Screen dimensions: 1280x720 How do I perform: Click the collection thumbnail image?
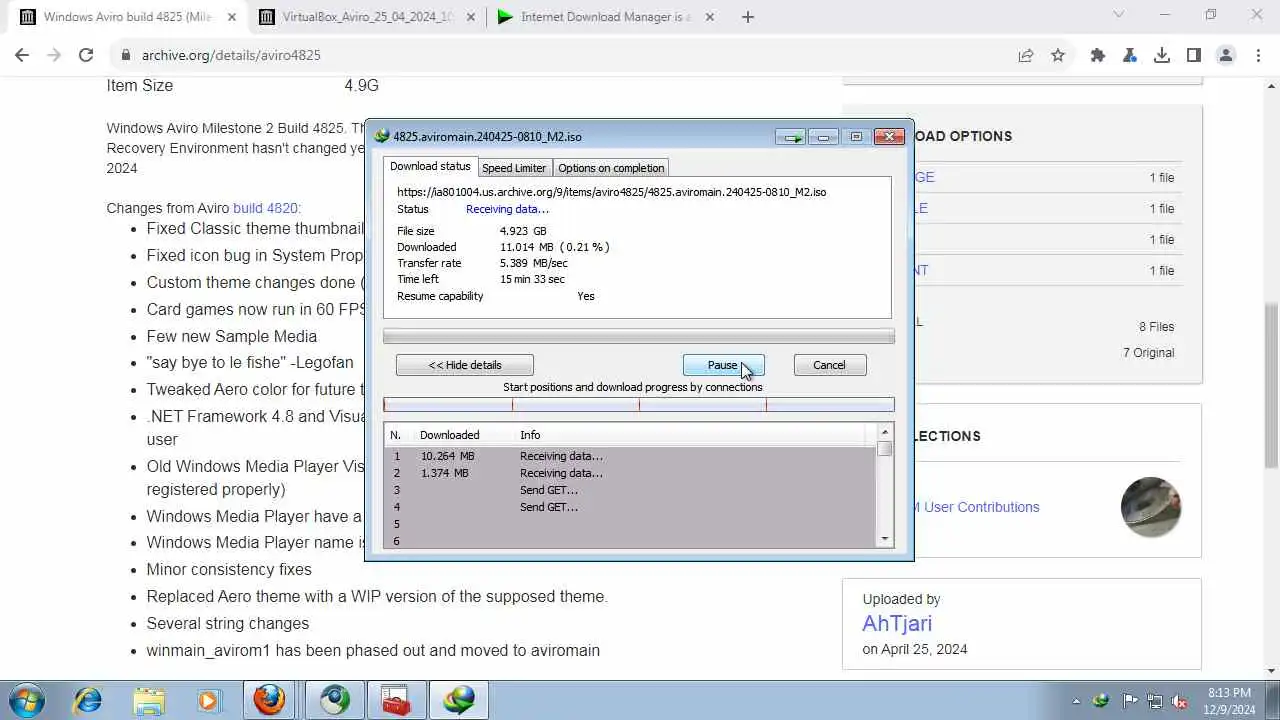(x=1151, y=507)
